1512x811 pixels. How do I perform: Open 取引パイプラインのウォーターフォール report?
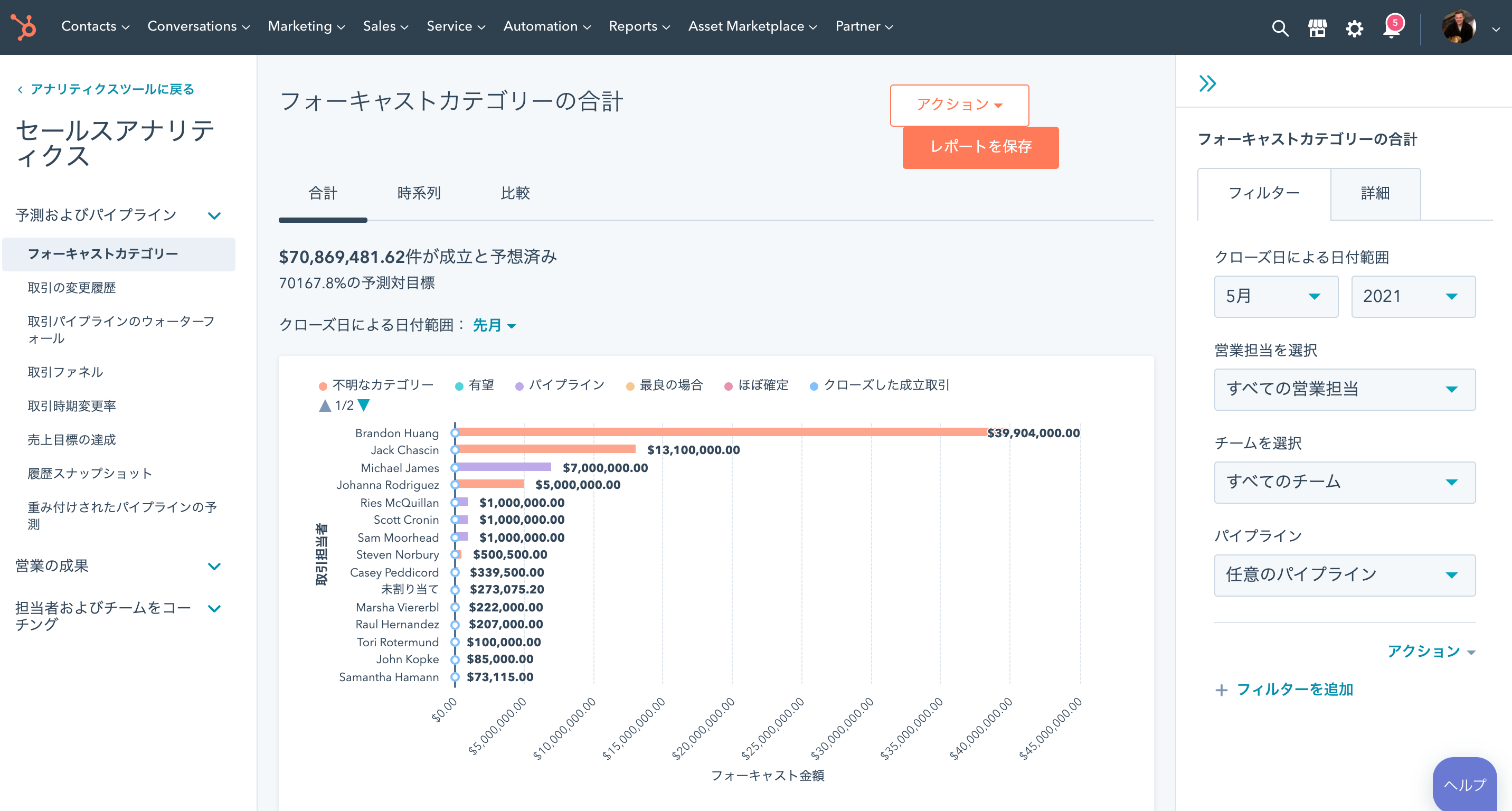pos(121,330)
